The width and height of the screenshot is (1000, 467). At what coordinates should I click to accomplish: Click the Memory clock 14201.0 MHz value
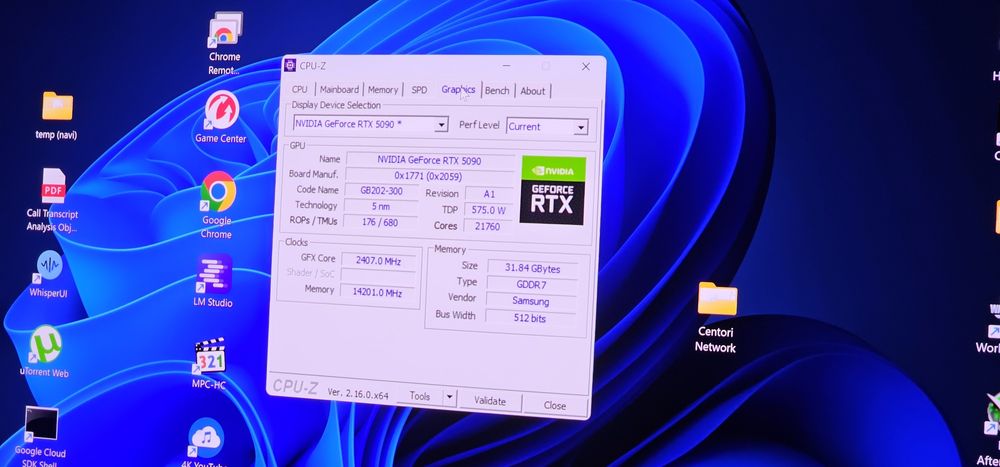click(377, 293)
